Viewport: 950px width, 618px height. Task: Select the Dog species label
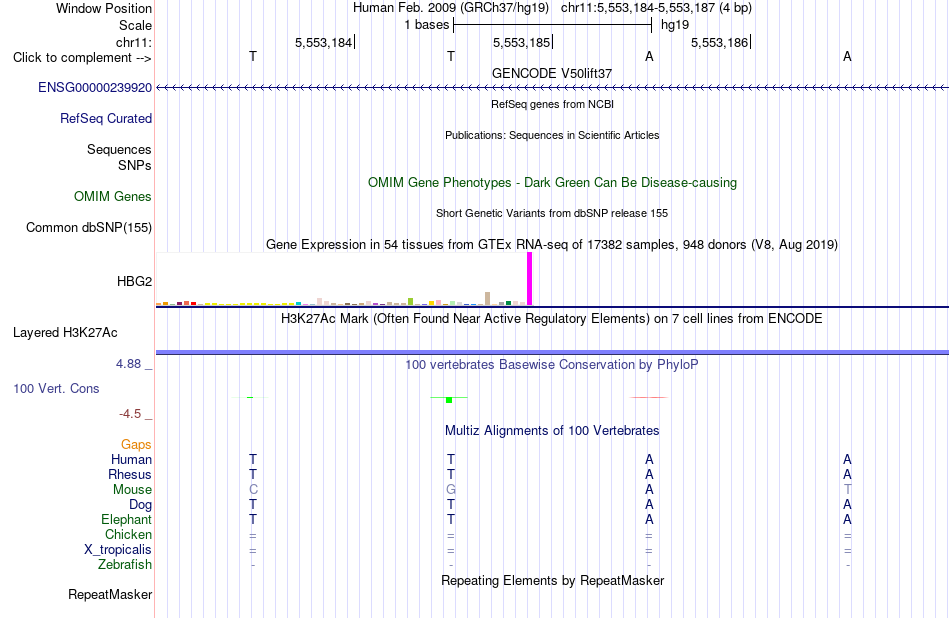click(x=141, y=505)
